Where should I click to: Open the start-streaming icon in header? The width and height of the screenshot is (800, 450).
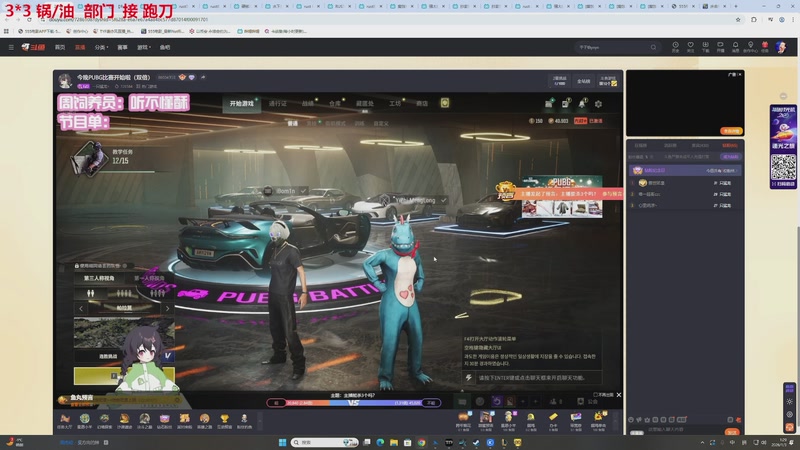tap(720, 47)
